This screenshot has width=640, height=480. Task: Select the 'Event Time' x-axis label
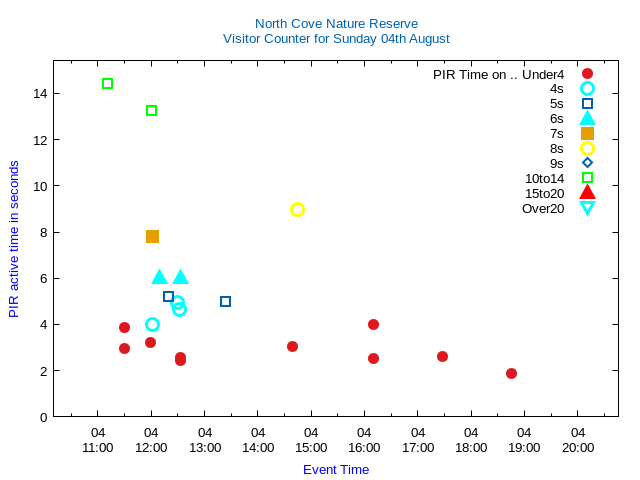pyautogui.click(x=336, y=470)
